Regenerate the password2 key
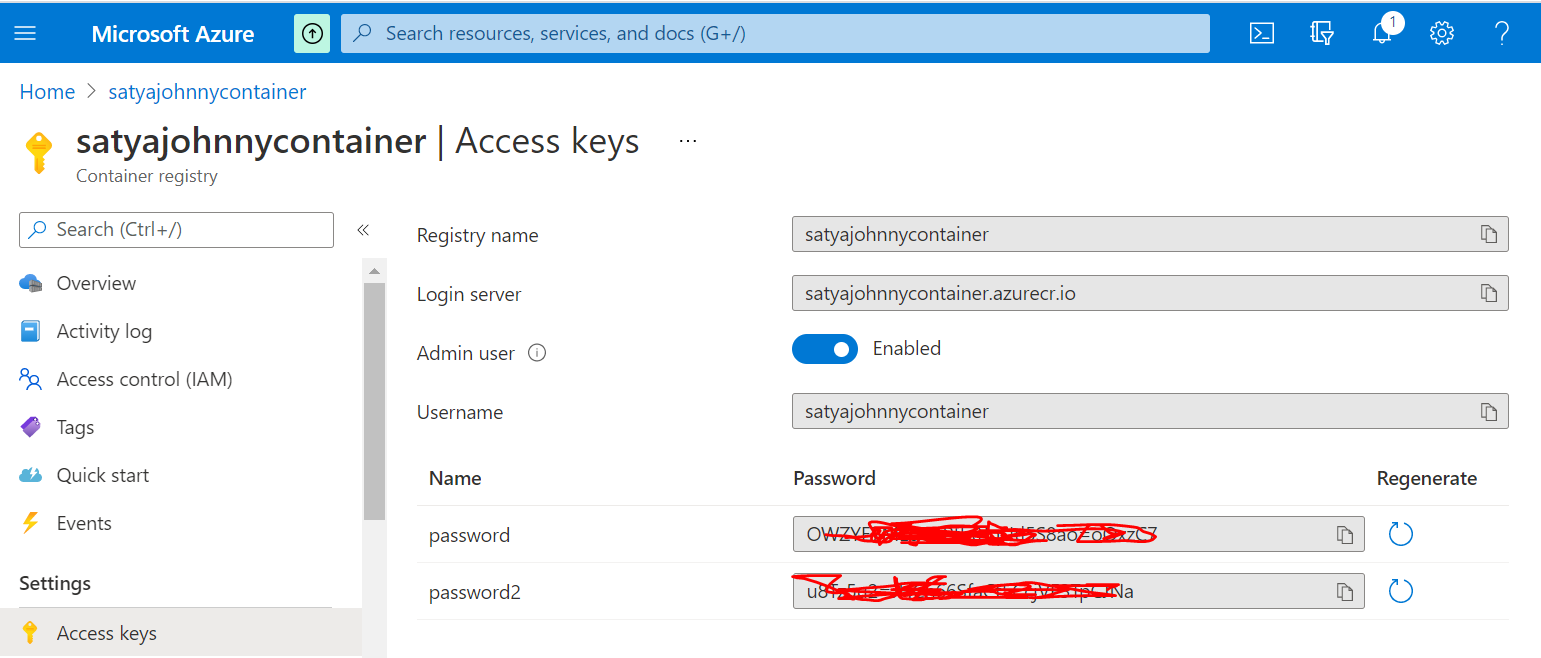This screenshot has width=1541, height=658. tap(1401, 592)
